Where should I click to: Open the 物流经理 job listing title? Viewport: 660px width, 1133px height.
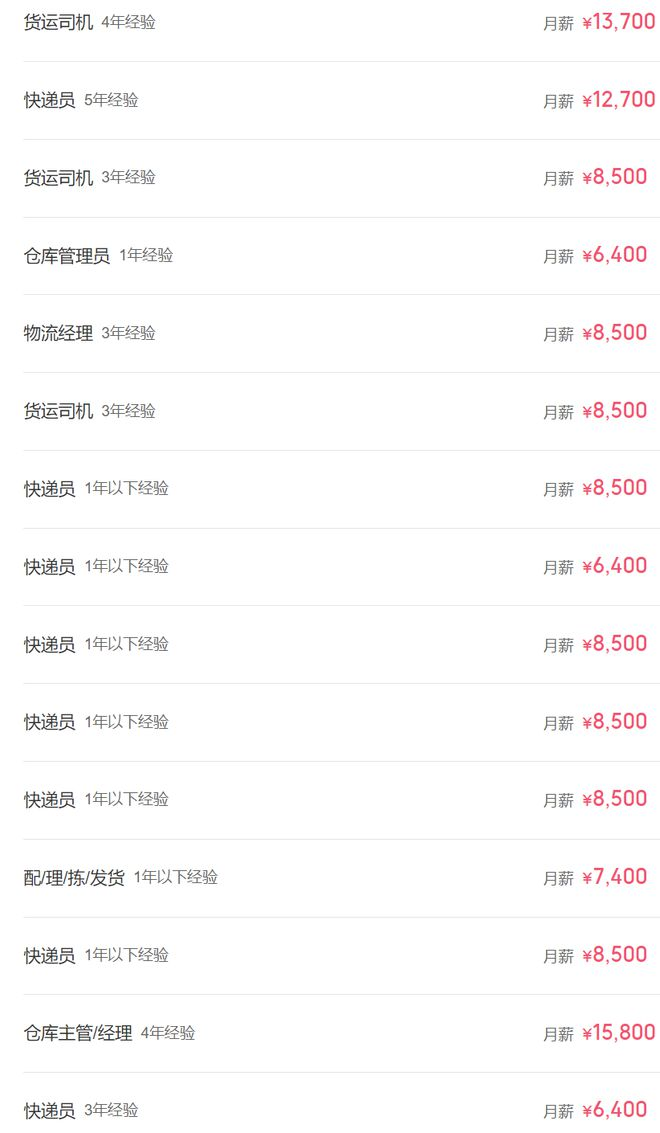[58, 333]
